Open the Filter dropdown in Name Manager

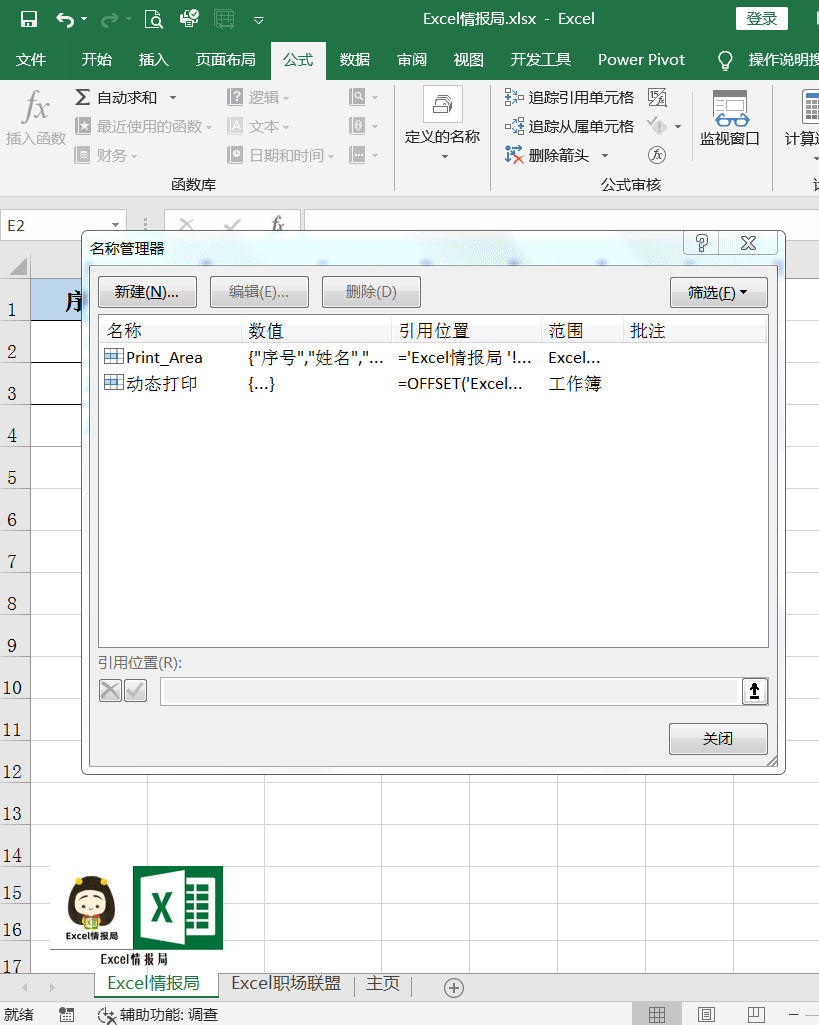(718, 292)
